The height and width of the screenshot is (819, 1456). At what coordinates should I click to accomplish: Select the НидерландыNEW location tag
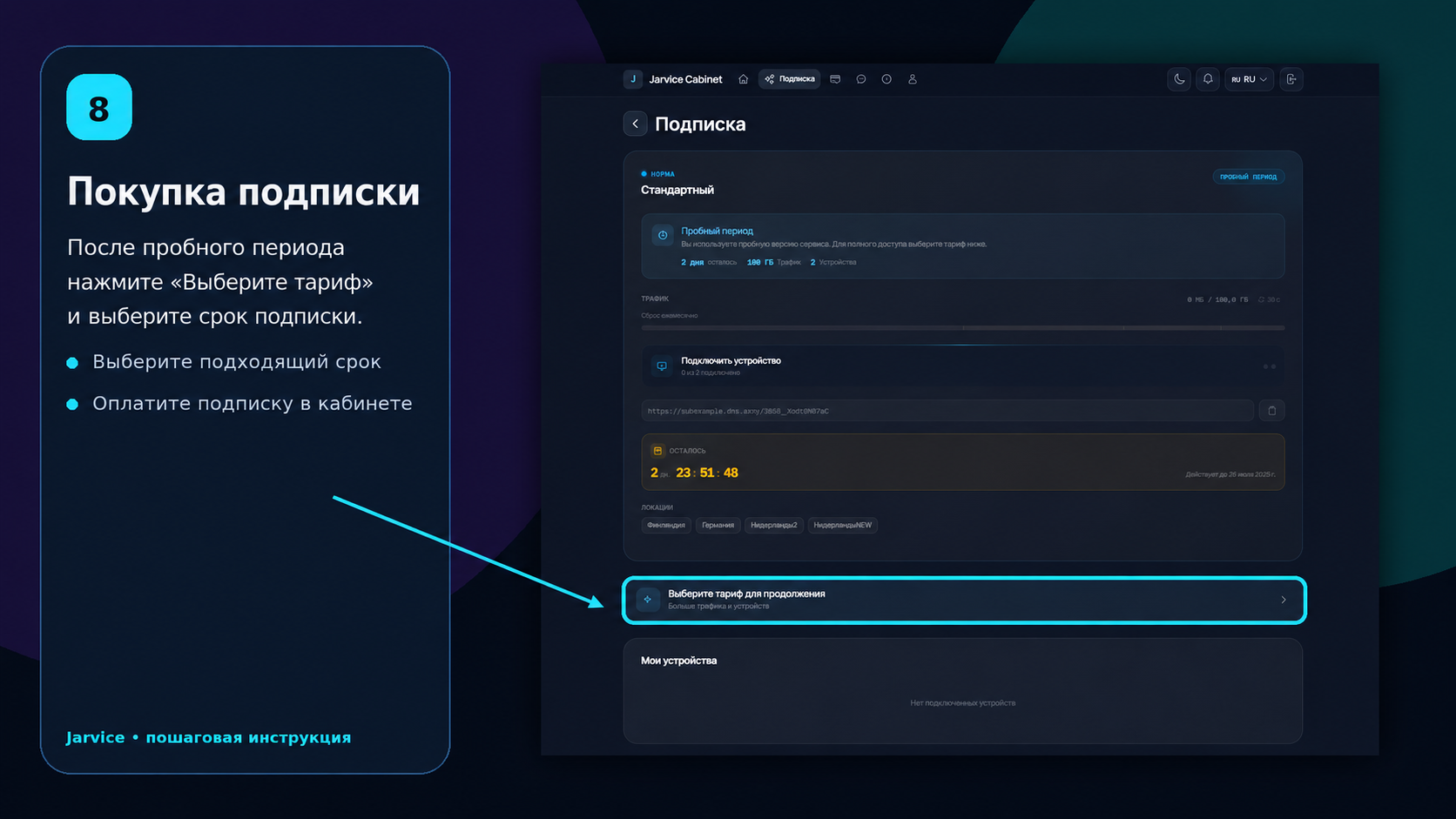pyautogui.click(x=842, y=525)
